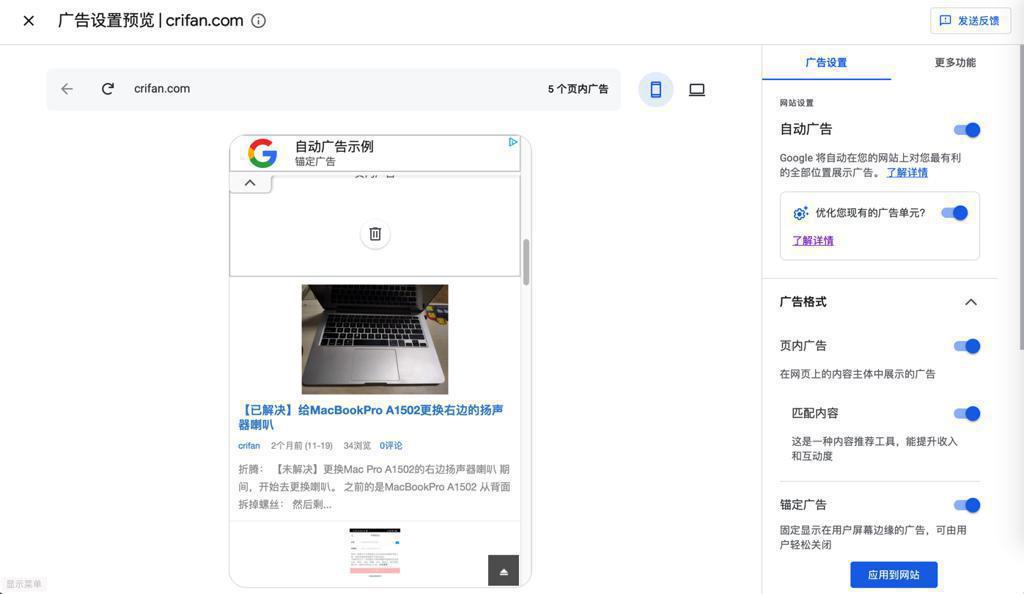1024x594 pixels.
Task: Click the 发送反馈 feedback button
Action: pyautogui.click(x=970, y=21)
